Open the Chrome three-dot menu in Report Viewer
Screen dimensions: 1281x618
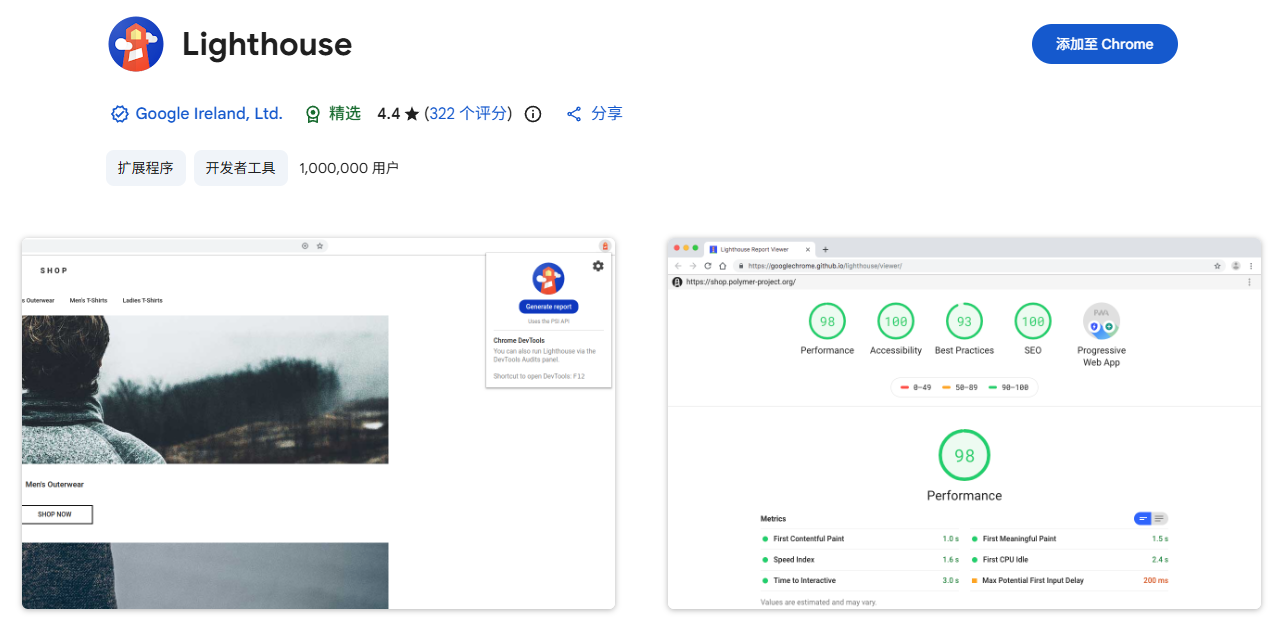click(1251, 265)
